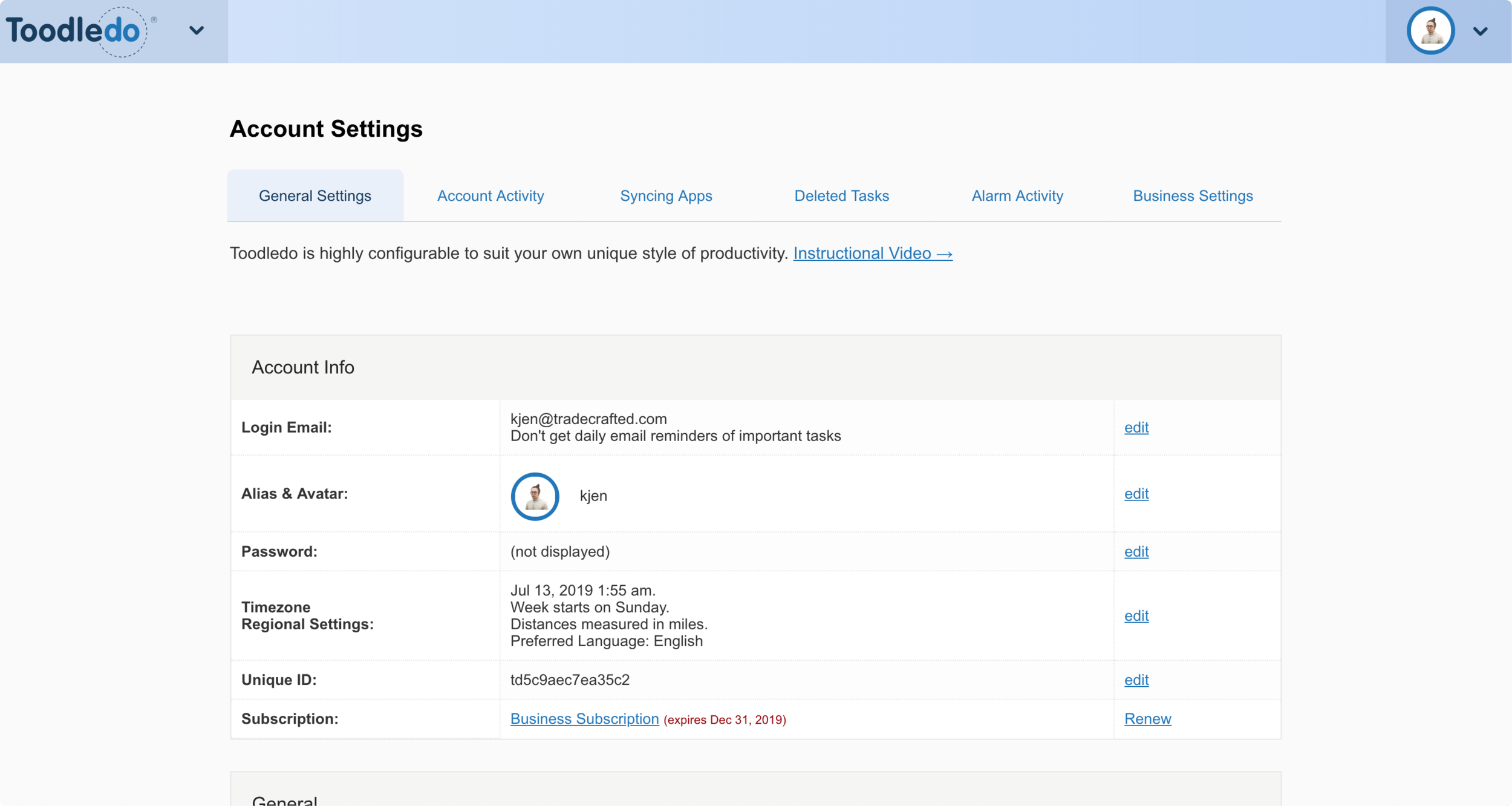Open the Syncing Apps tab
The width and height of the screenshot is (1512, 806).
coord(666,196)
